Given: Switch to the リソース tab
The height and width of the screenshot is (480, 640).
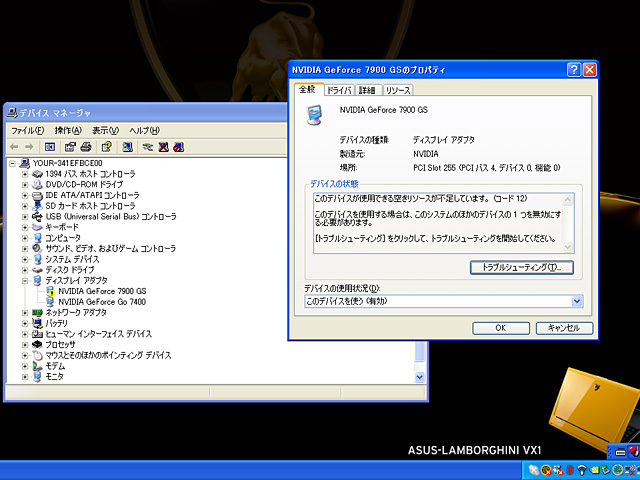Looking at the screenshot, I should click(x=398, y=91).
